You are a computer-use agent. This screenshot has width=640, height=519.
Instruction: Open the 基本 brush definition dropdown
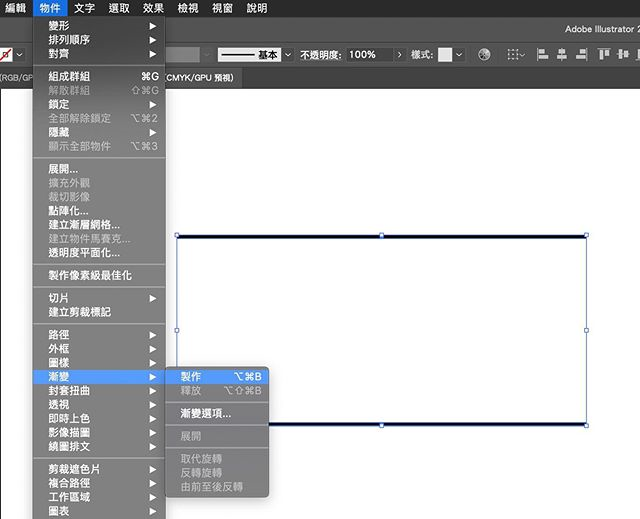288,55
